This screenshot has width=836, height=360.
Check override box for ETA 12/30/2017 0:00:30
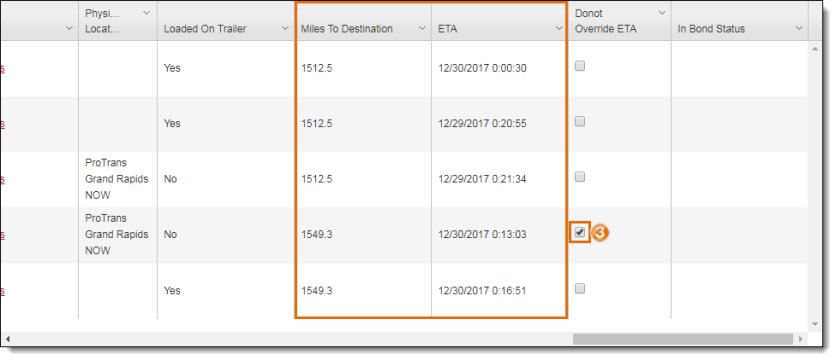[x=580, y=66]
